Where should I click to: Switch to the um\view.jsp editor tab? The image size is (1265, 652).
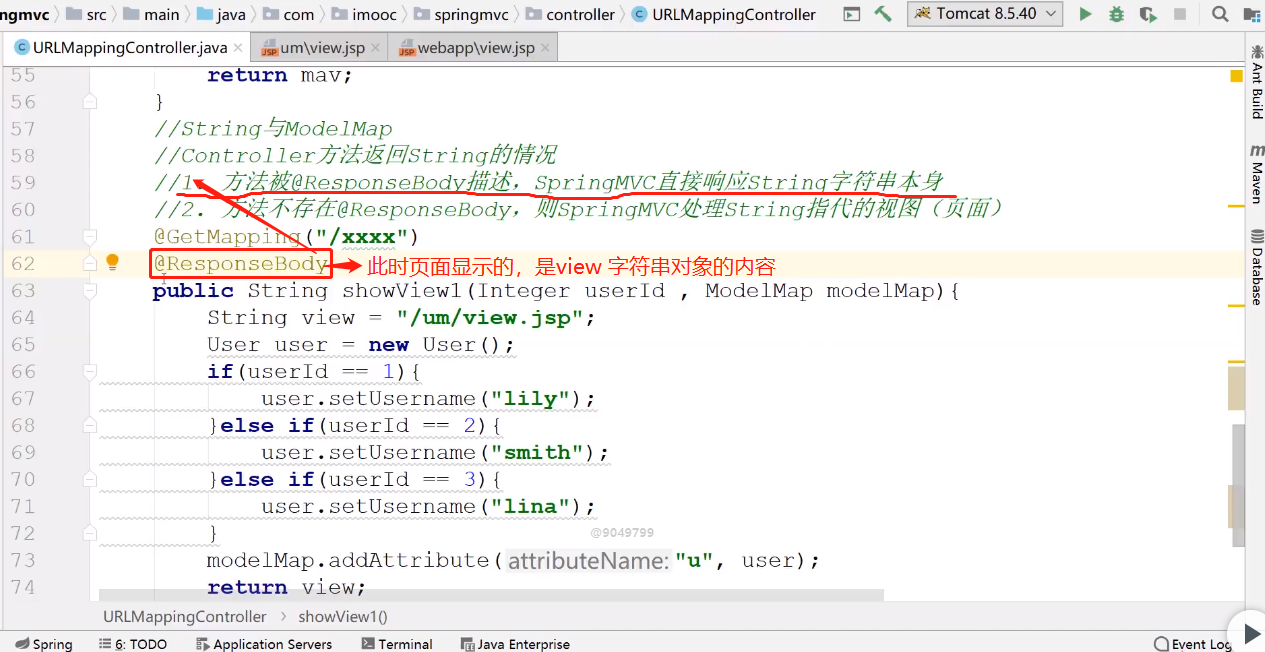pyautogui.click(x=322, y=48)
